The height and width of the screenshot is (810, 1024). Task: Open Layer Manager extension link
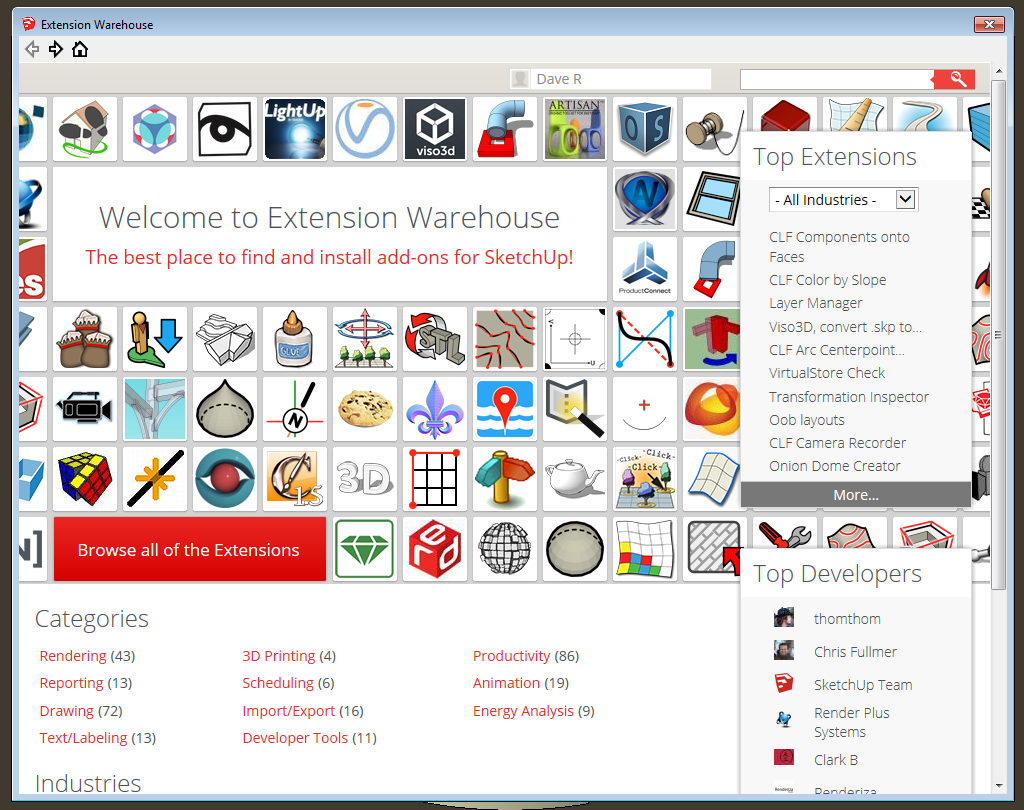816,303
